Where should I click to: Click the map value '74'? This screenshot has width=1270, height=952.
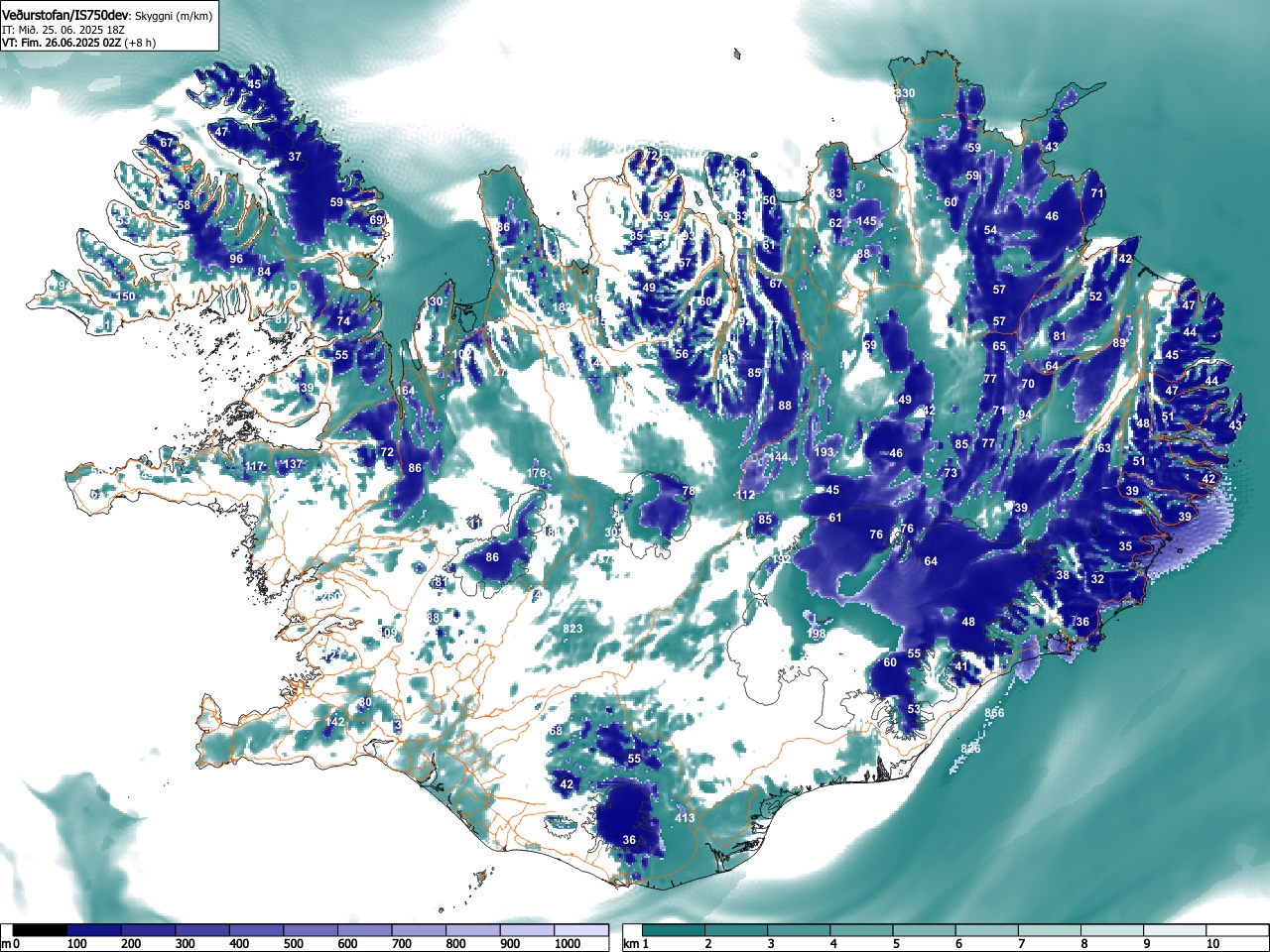[343, 321]
